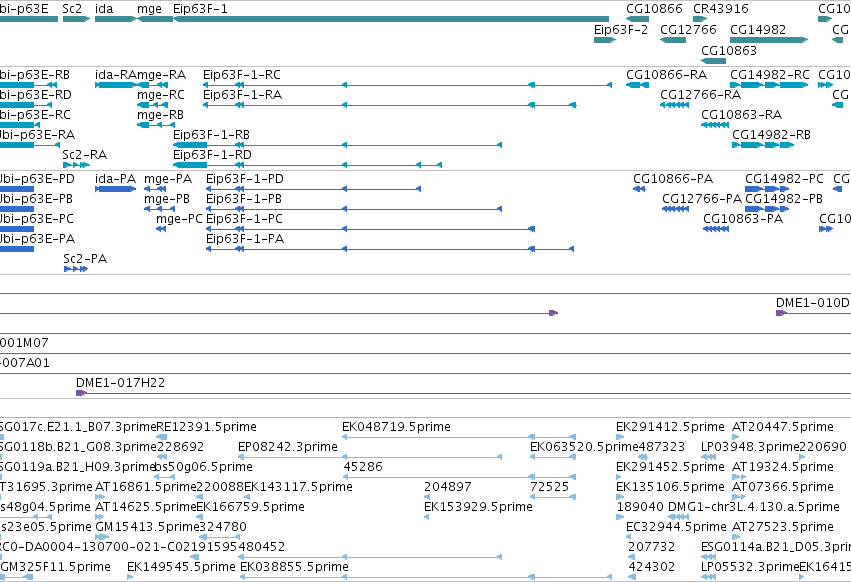Open EST feature 424302

click(x=651, y=567)
